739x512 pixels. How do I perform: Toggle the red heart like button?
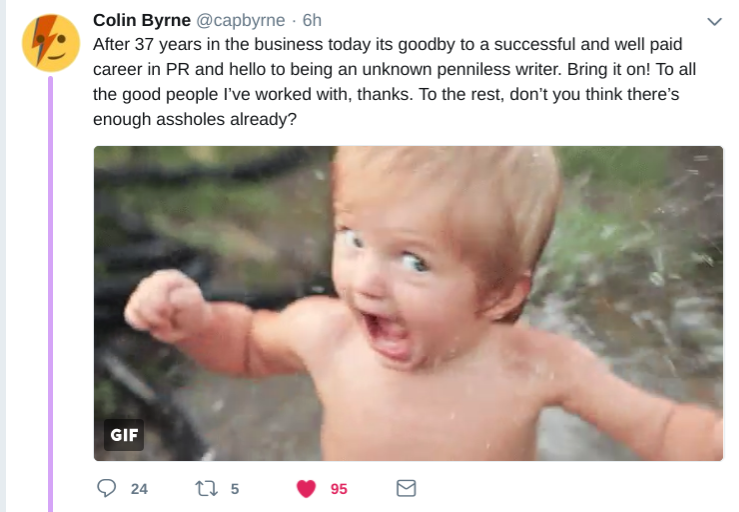(306, 488)
